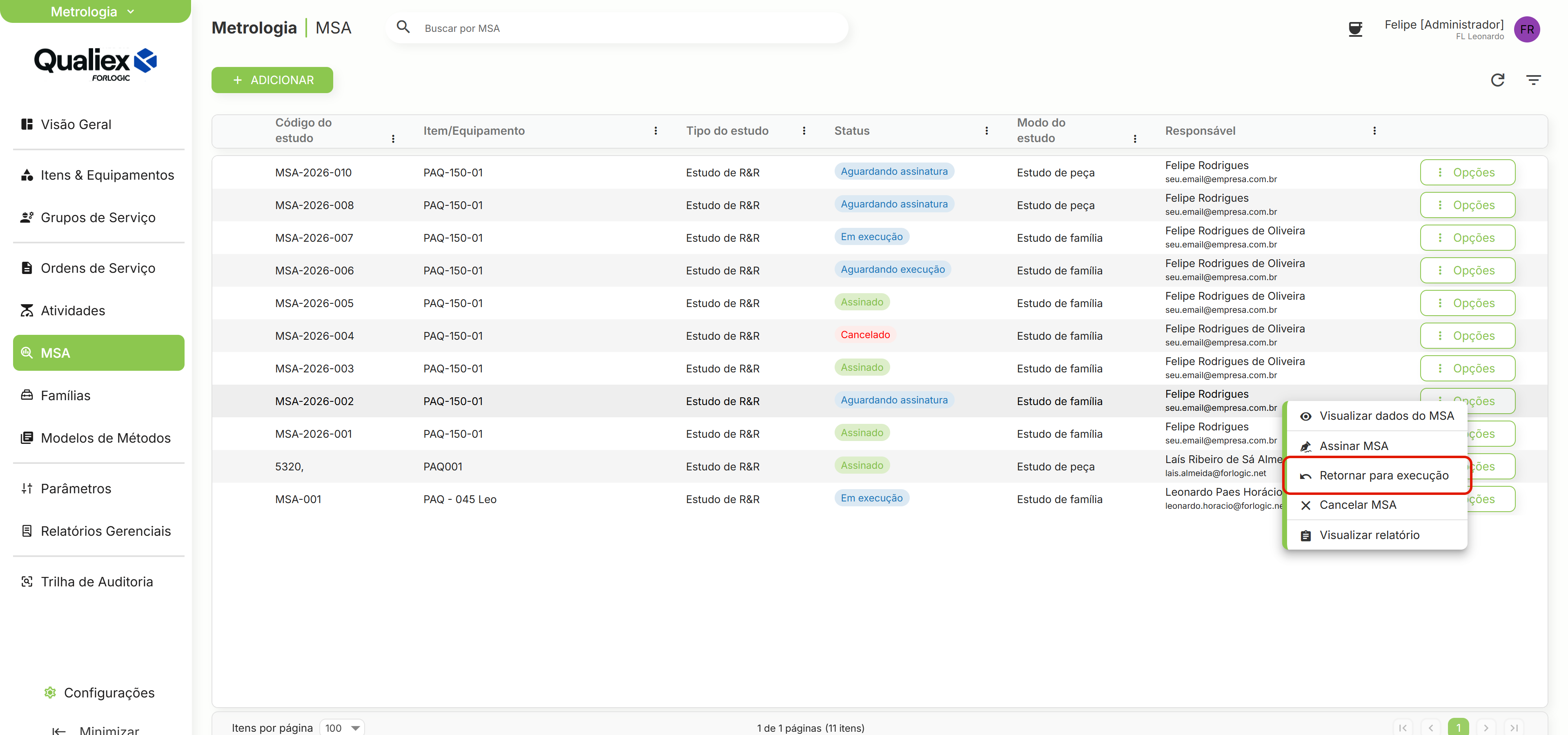Click the Relatórios Gerenciais icon
1568x735 pixels.
tap(27, 531)
